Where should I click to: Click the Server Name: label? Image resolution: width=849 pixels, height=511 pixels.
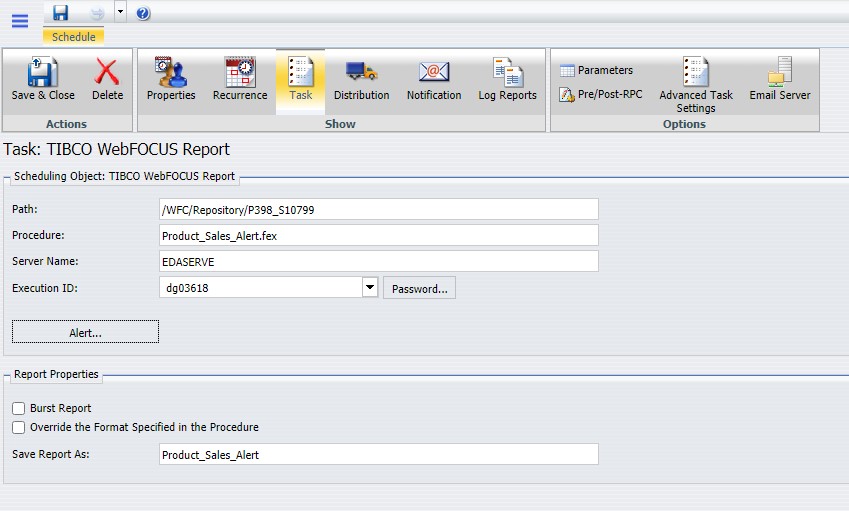[45, 261]
